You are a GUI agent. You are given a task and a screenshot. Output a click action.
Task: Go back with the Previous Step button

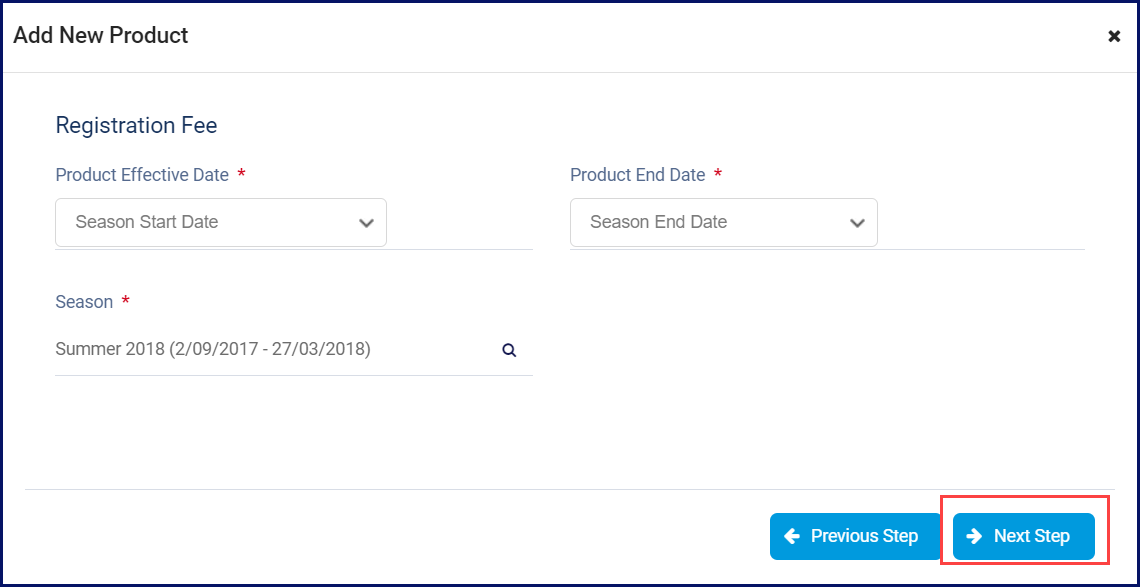tap(855, 537)
